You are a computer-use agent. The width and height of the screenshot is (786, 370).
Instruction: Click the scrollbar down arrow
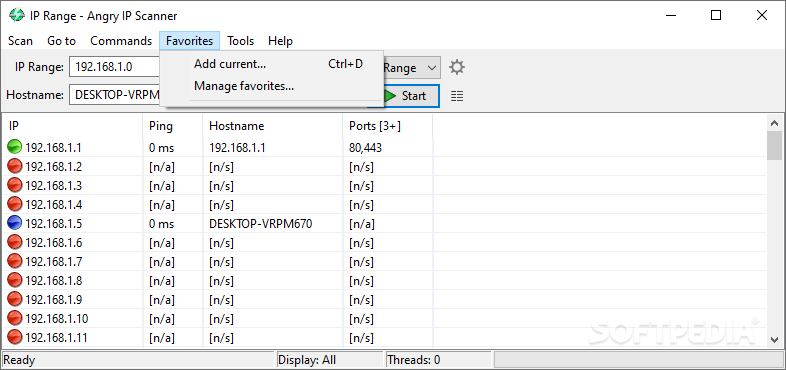[774, 339]
